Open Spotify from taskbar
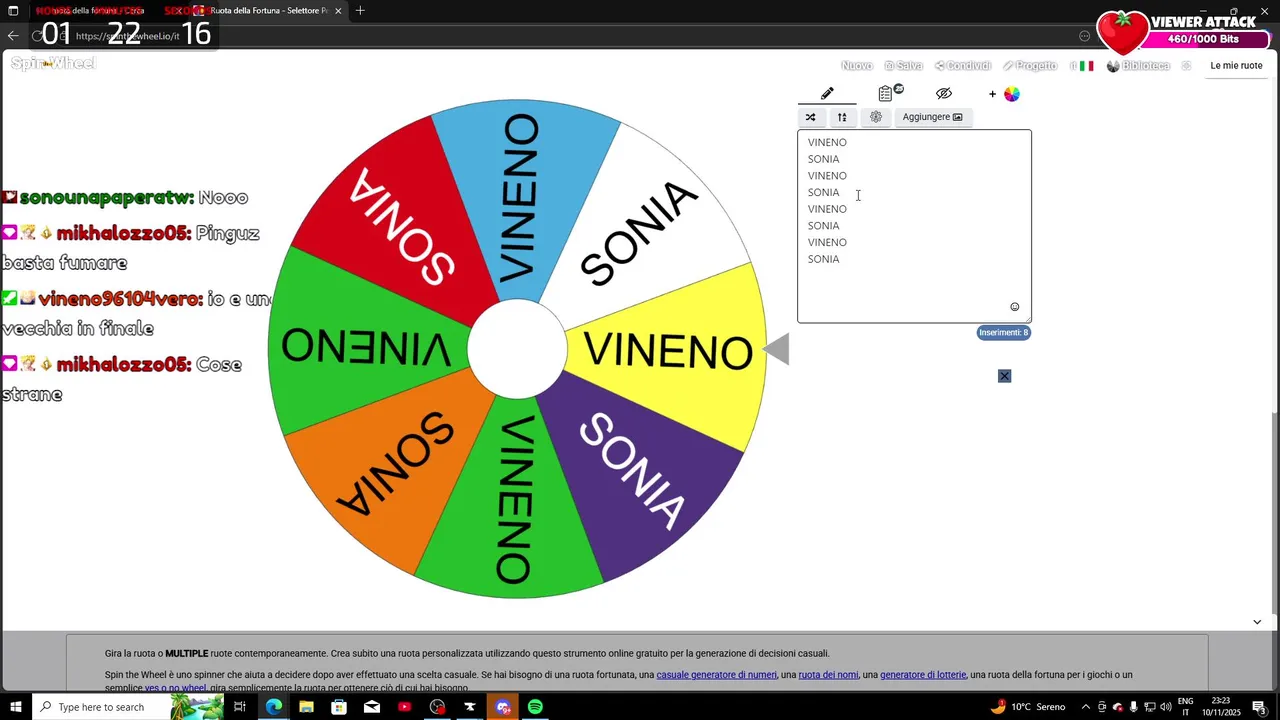 coord(535,707)
